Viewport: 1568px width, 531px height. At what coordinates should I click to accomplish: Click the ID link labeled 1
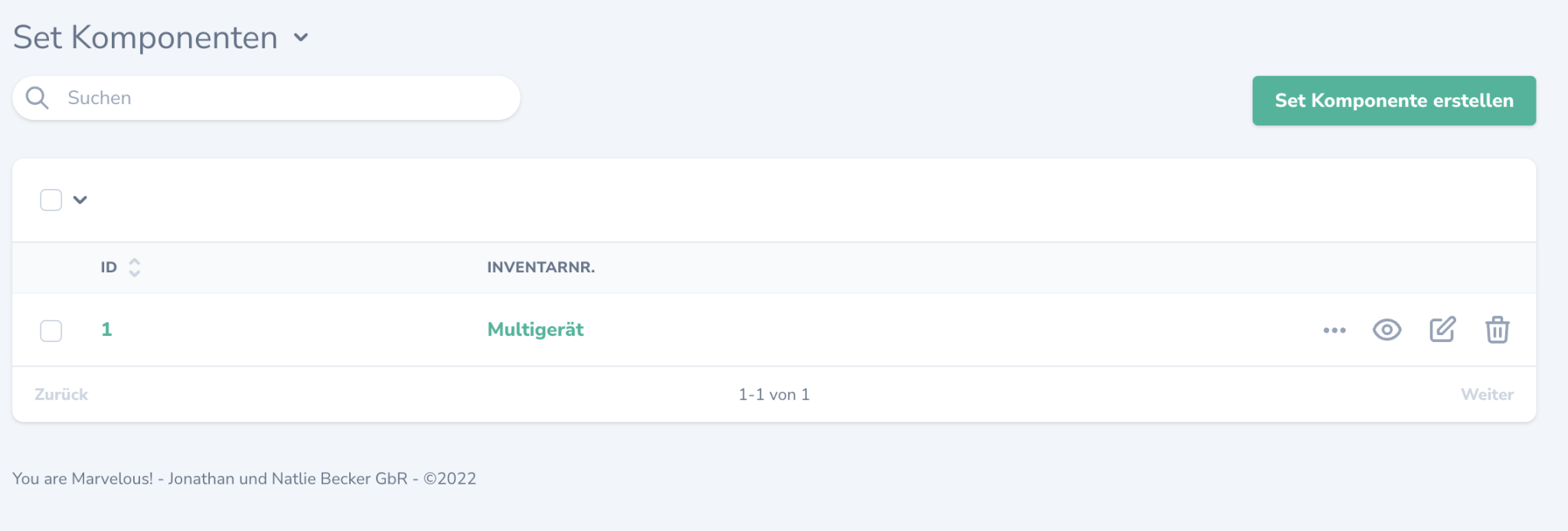click(x=107, y=329)
